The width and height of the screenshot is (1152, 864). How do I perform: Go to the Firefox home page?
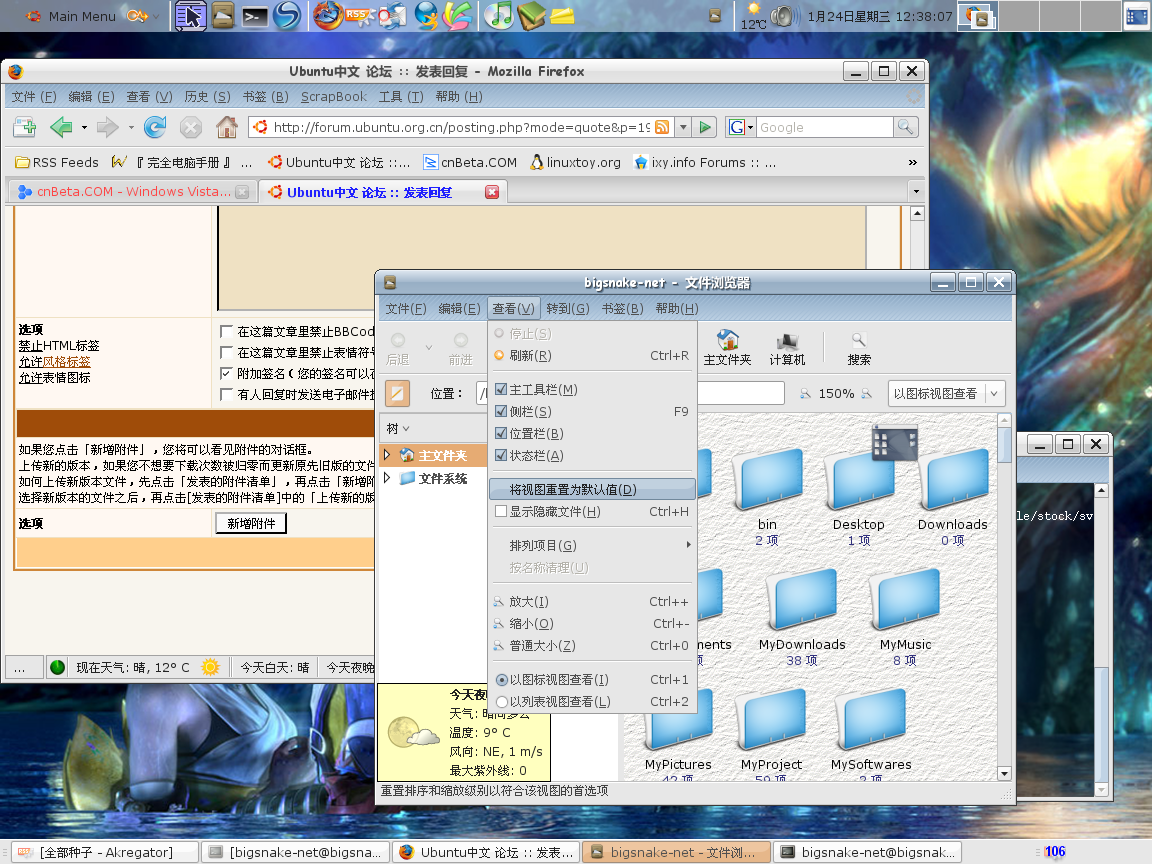click(x=227, y=127)
